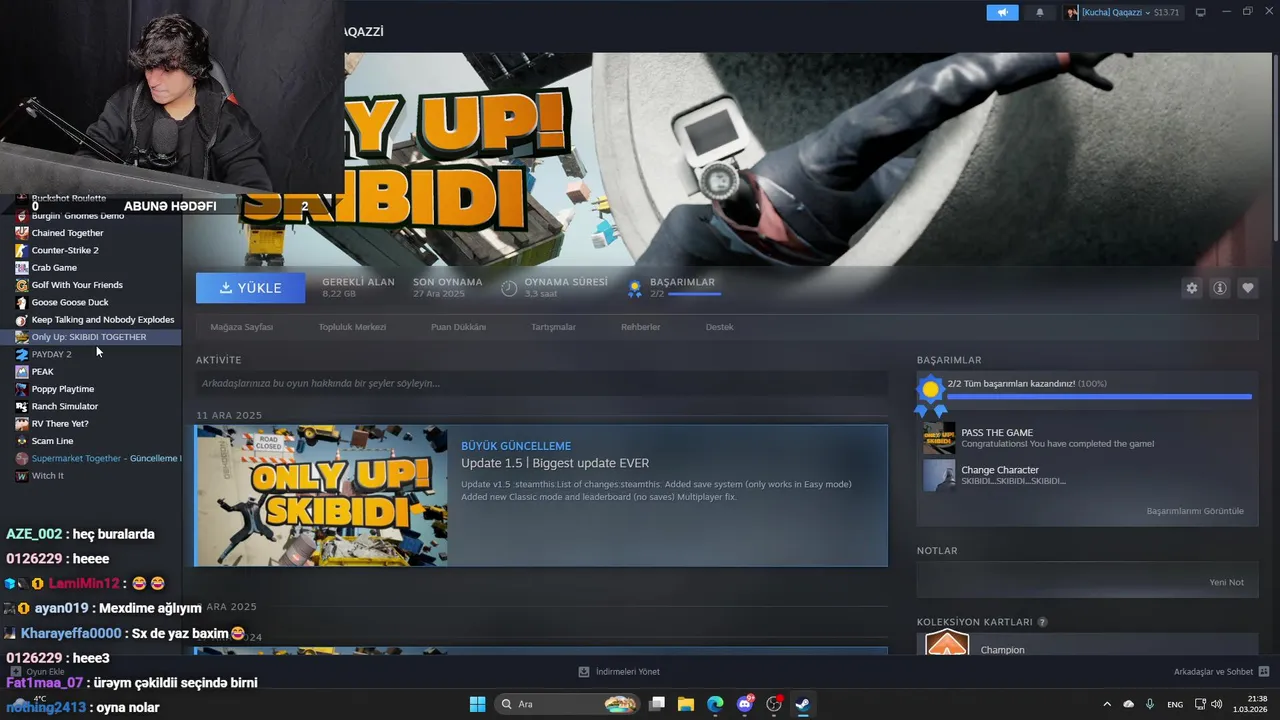Show hidden system tray icons chevron
The height and width of the screenshot is (720, 1280).
[1107, 704]
